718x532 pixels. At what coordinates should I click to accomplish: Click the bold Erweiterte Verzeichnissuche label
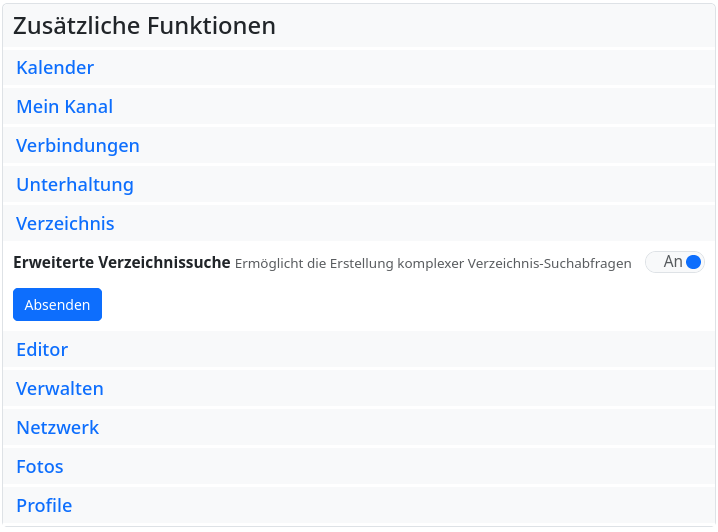[x=122, y=263]
